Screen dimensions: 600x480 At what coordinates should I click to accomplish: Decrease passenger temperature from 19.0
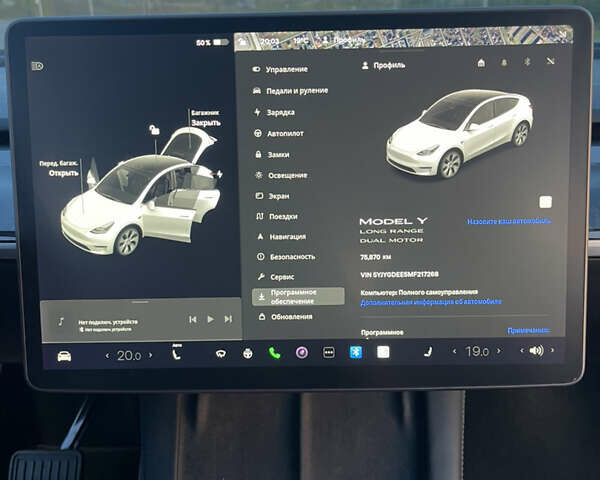coord(454,351)
